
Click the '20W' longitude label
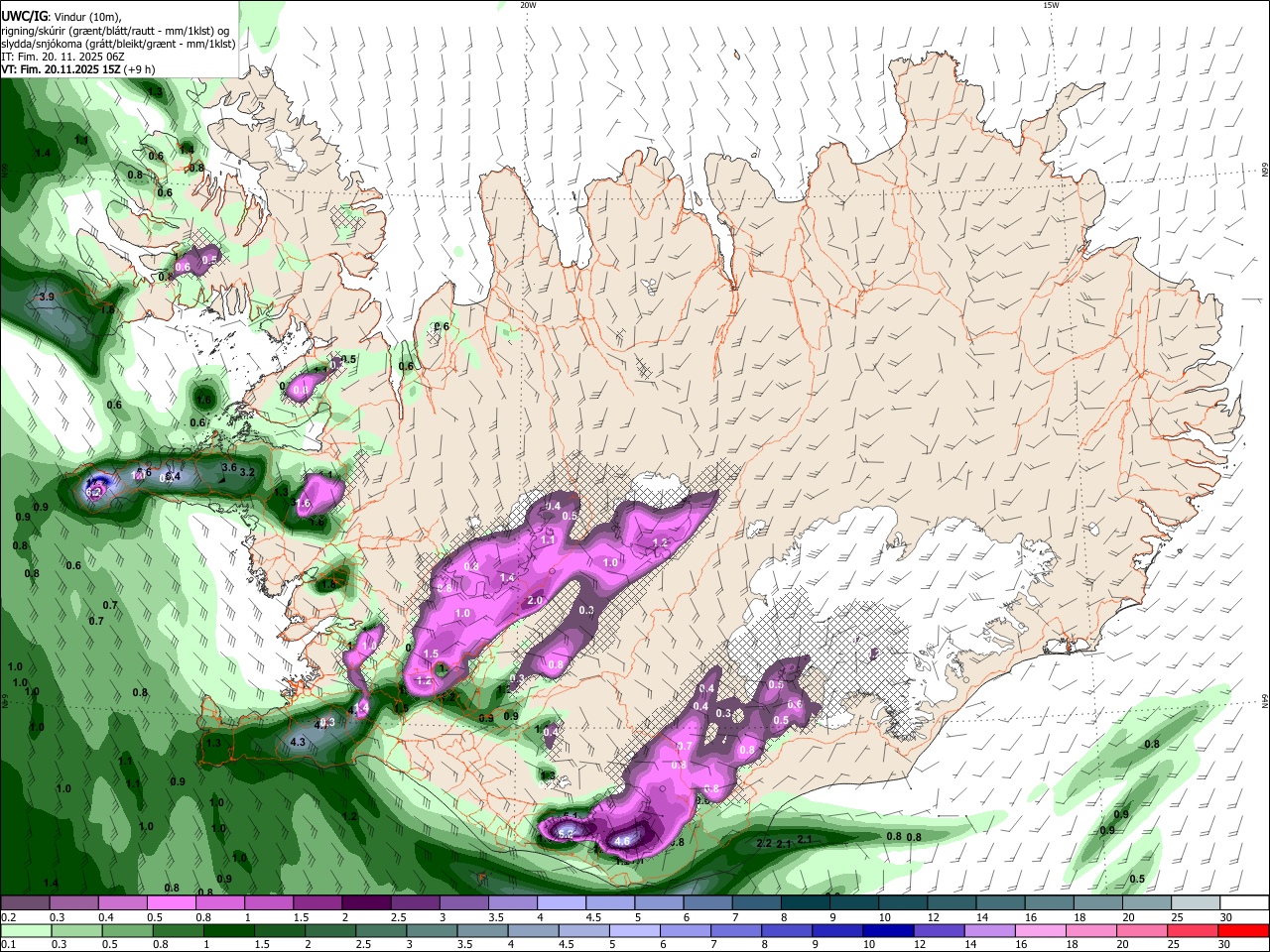pyautogui.click(x=528, y=5)
